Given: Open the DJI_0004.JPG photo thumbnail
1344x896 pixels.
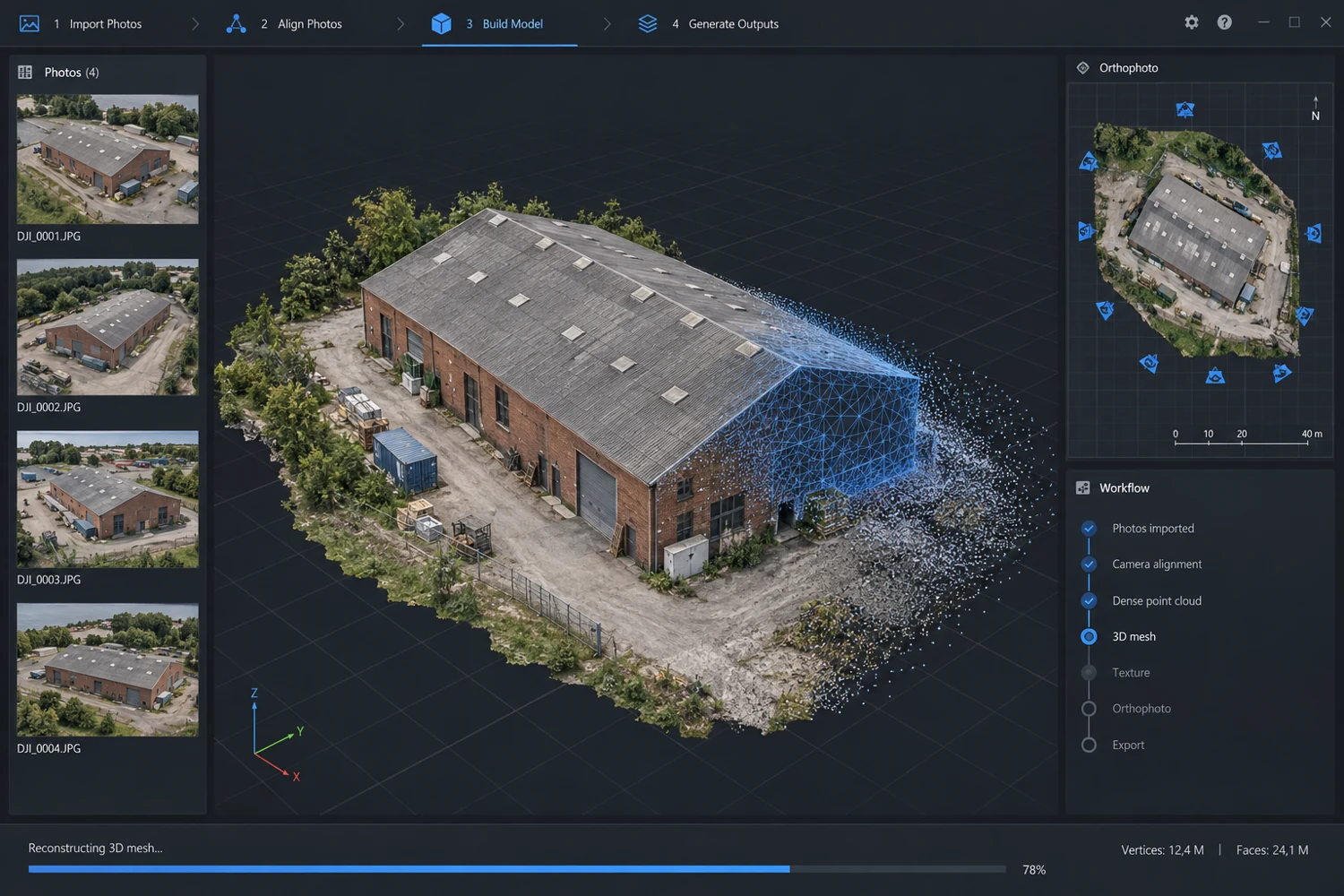Looking at the screenshot, I should coord(108,669).
